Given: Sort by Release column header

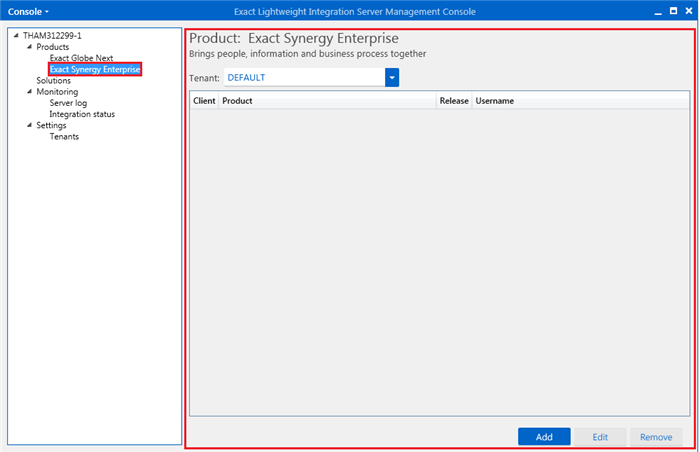Looking at the screenshot, I should [x=454, y=101].
